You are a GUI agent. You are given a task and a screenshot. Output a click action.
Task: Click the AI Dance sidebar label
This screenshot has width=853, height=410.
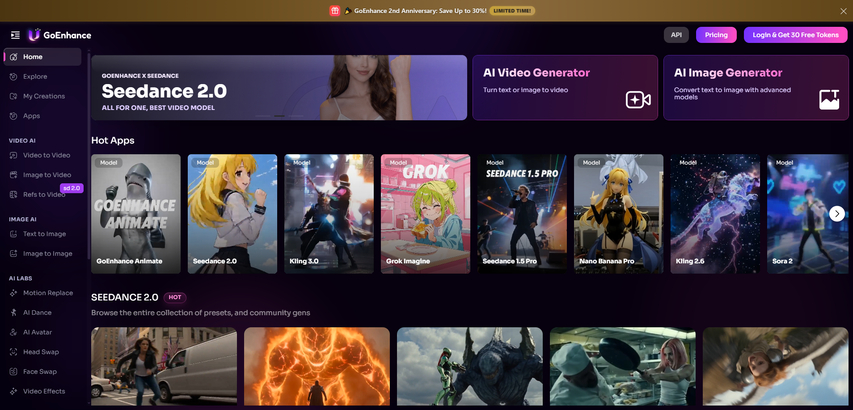pyautogui.click(x=38, y=312)
